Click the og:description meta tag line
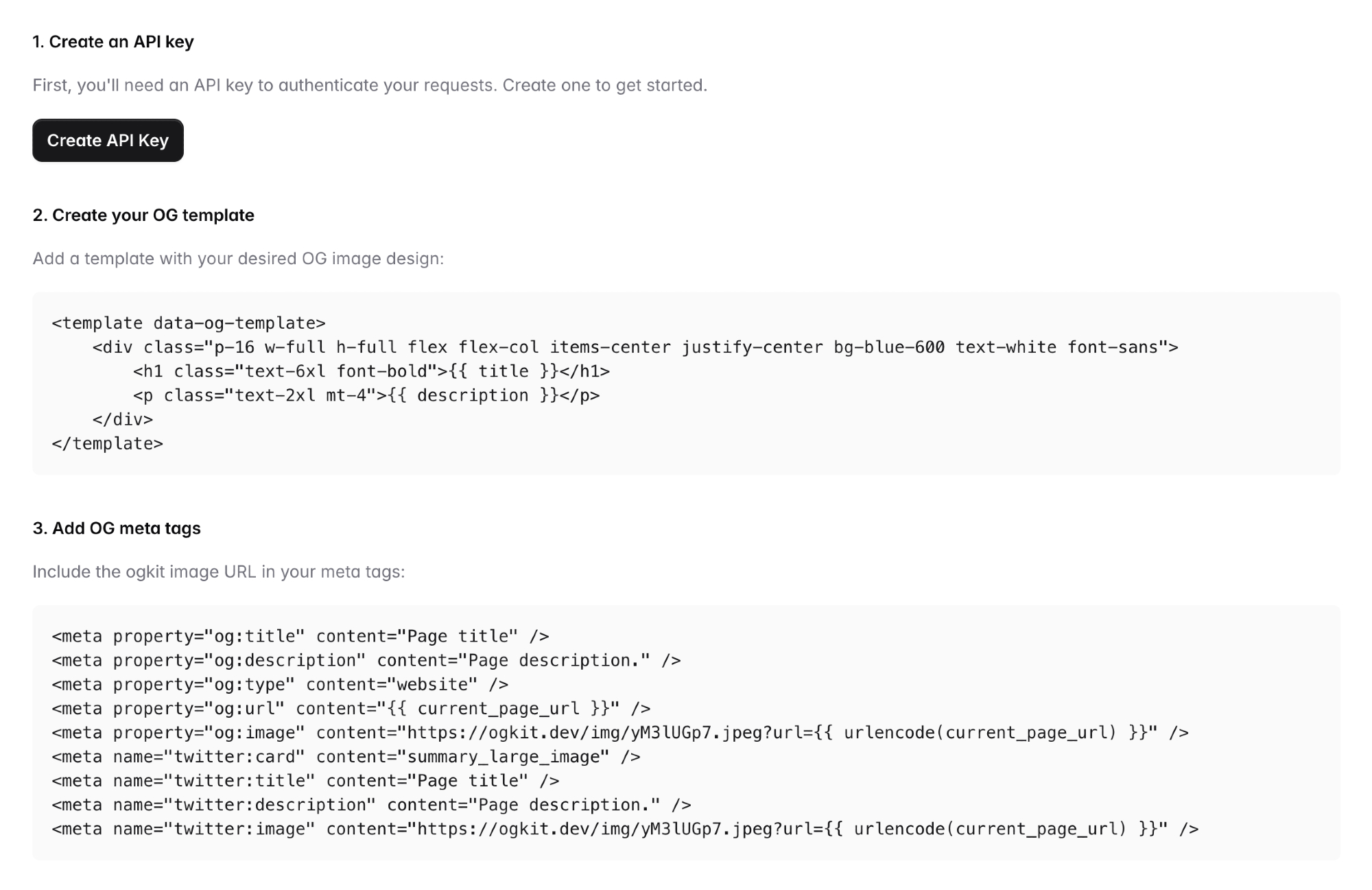Viewport: 1372px width, 890px height. (x=366, y=660)
